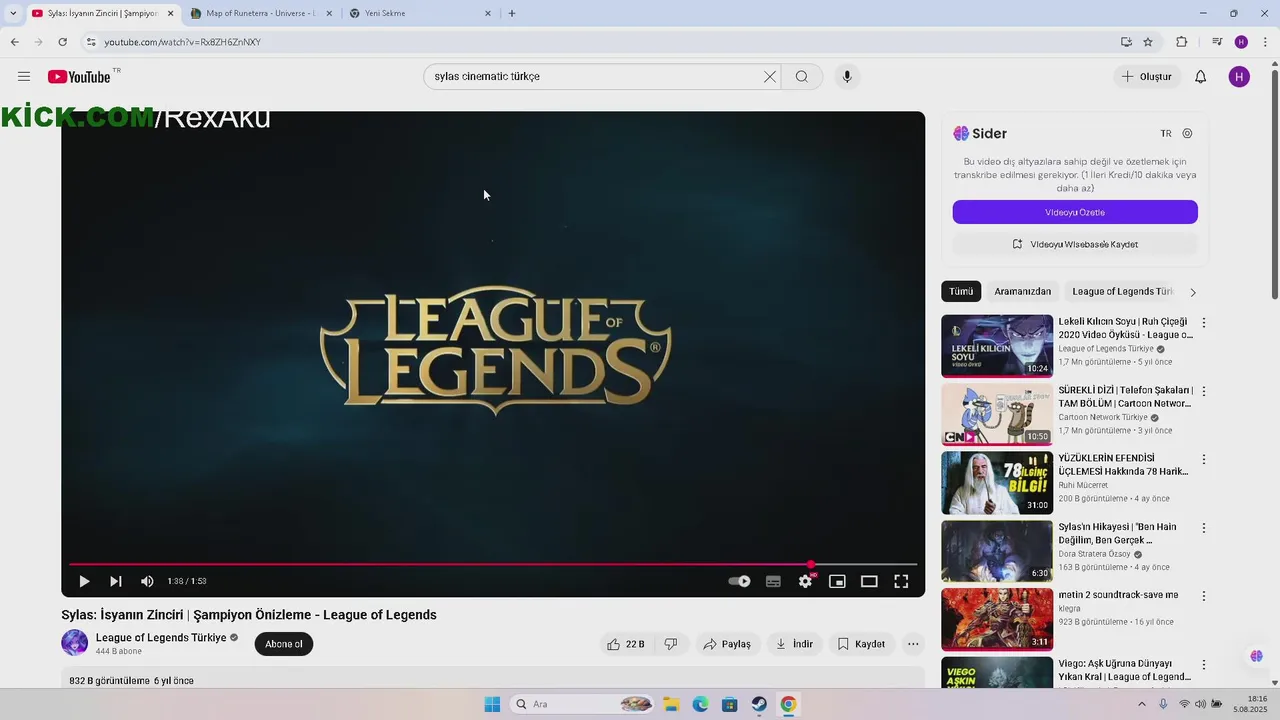Image resolution: width=1280 pixels, height=720 pixels.
Task: Click the search magnifier button
Action: click(802, 77)
